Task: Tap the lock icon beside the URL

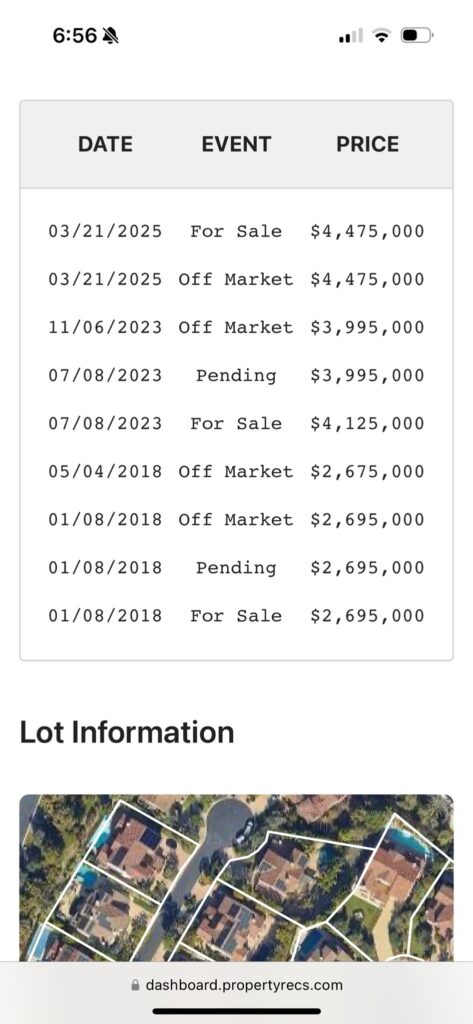Action: point(135,985)
